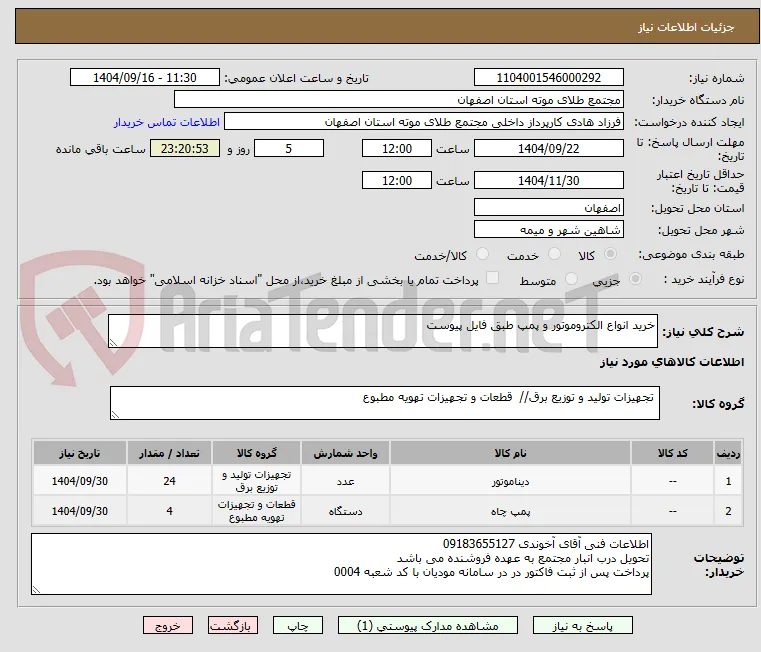761x652 pixels.
Task: Click the پاسخ به نیاز button
Action: 582,625
